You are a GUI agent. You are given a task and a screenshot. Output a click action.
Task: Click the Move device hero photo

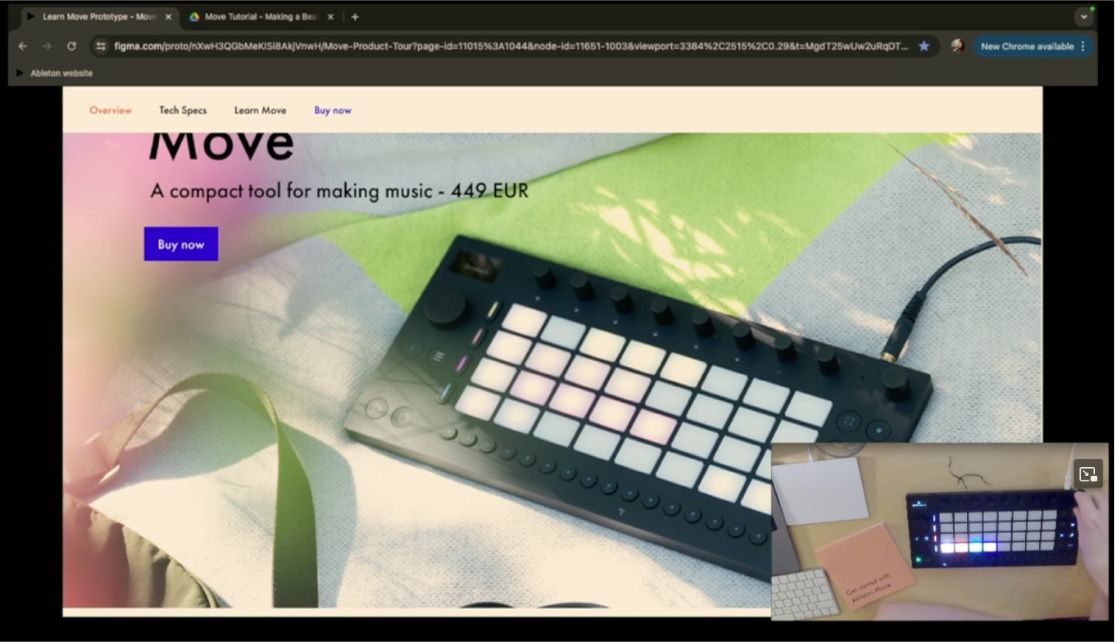[x=553, y=370]
